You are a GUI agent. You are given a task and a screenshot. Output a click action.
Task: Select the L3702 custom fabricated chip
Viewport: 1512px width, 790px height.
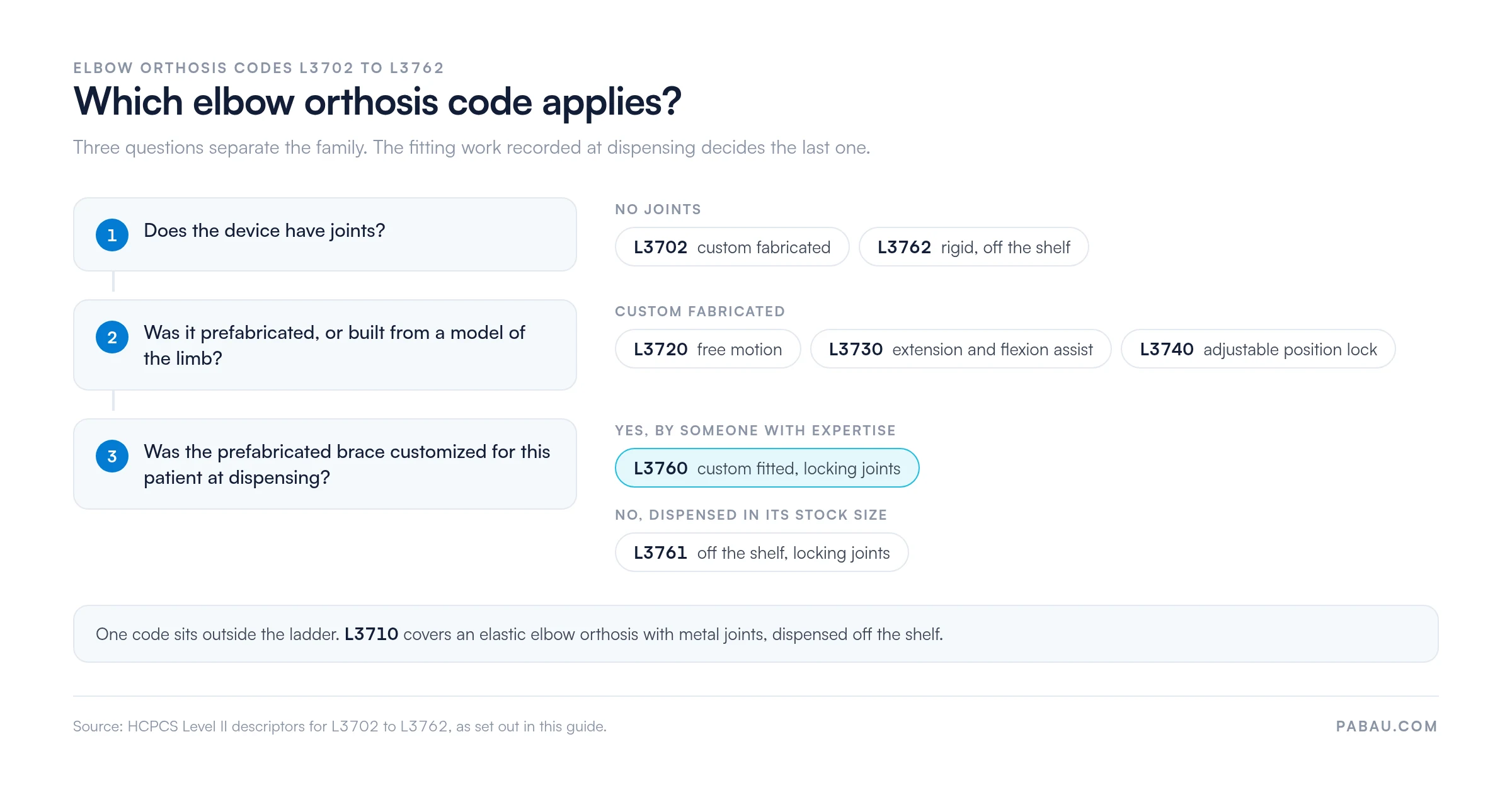[732, 247]
